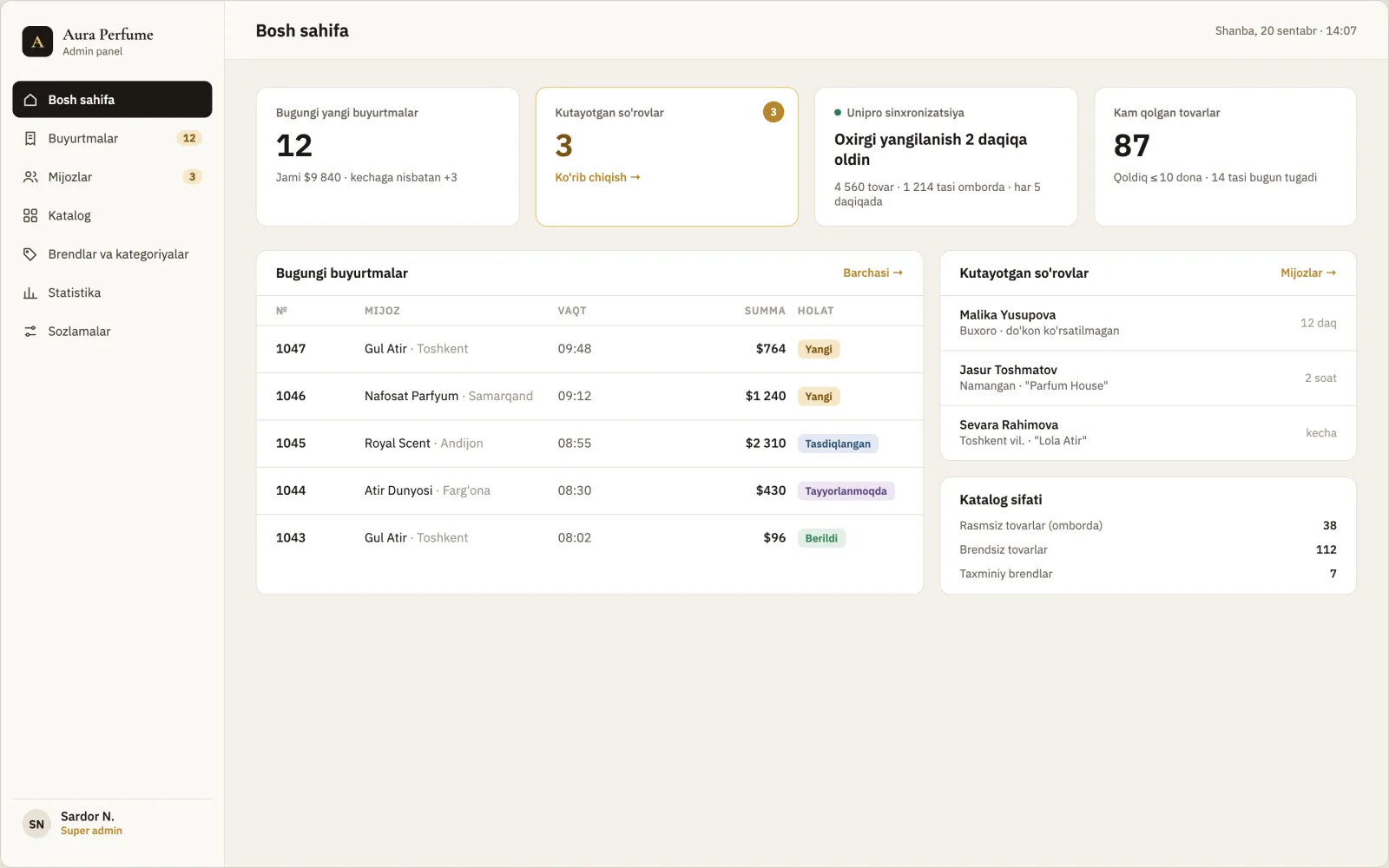Open Sozlamalar settings page
The height and width of the screenshot is (868, 1389).
[x=112, y=332]
